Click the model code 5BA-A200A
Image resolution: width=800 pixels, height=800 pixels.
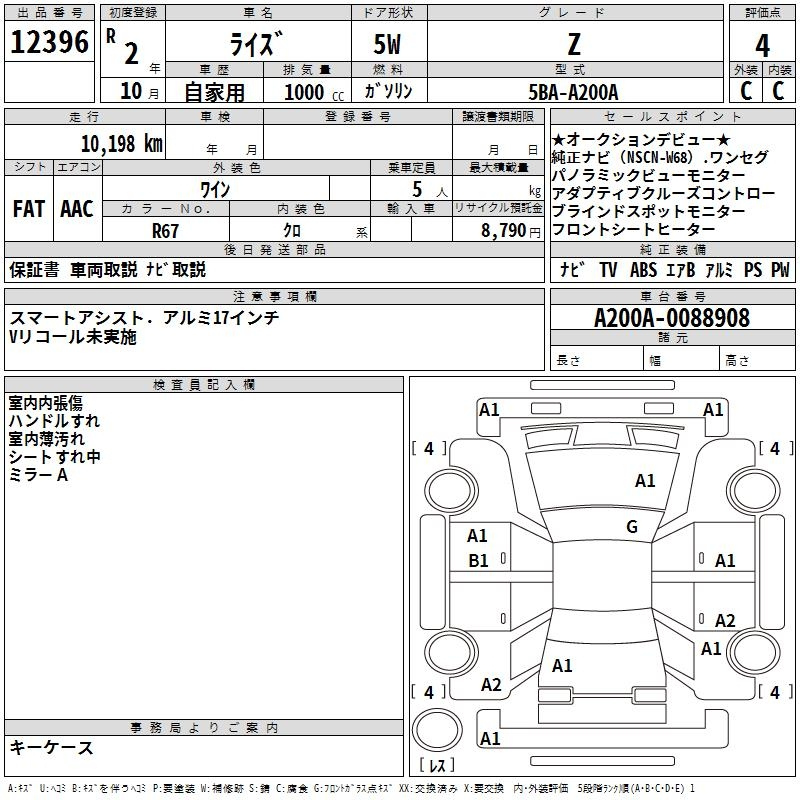click(573, 92)
